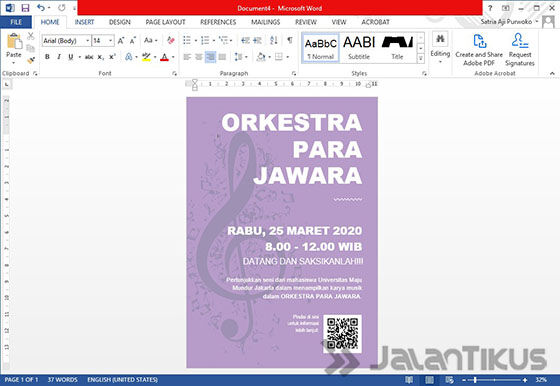This screenshot has height=386, width=560.
Task: Apply the Subtitle style
Action: coord(359,48)
